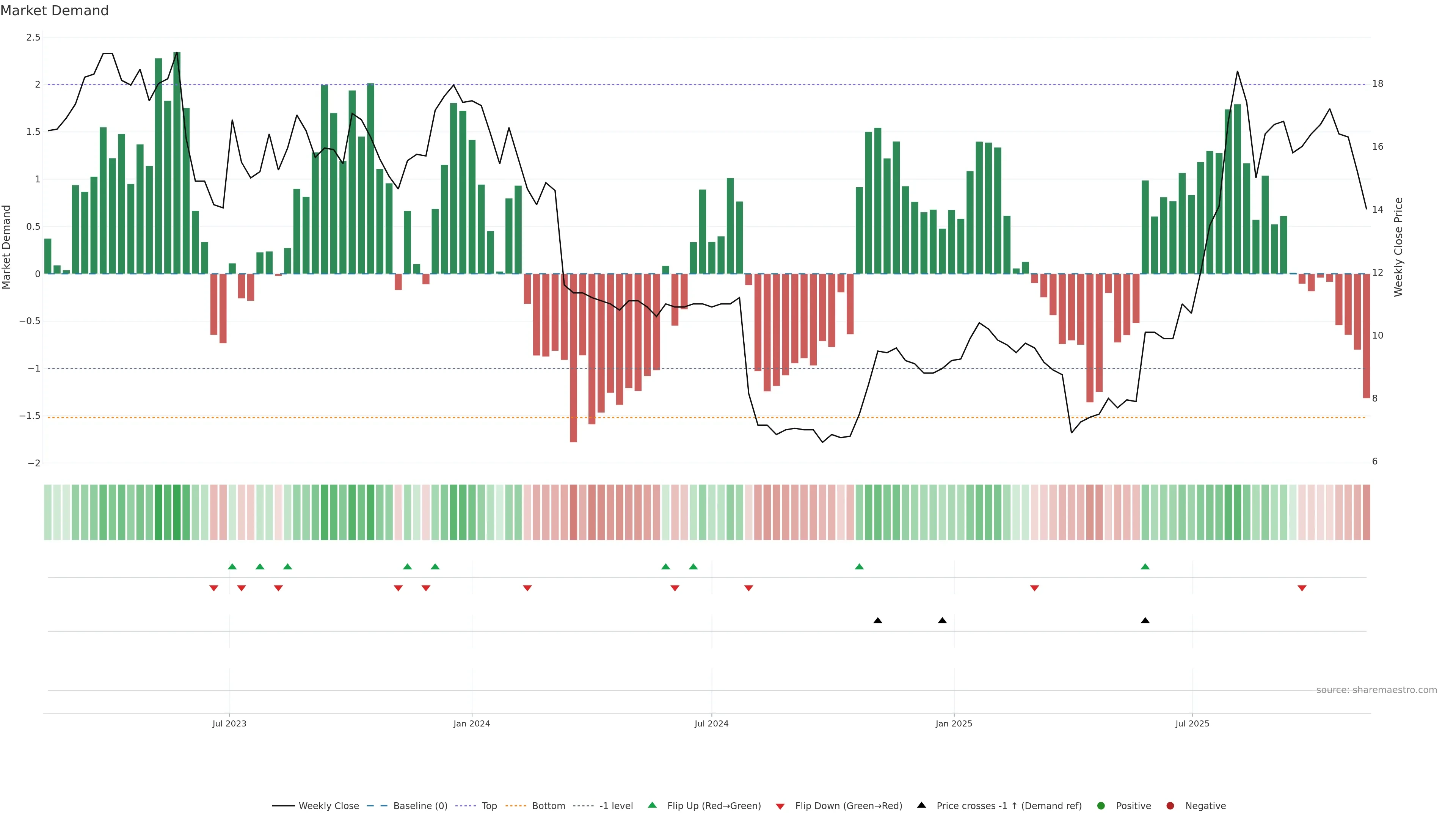Image resolution: width=1456 pixels, height=819 pixels.
Task: Click the Jul 2025 x-axis label
Action: click(x=1192, y=723)
